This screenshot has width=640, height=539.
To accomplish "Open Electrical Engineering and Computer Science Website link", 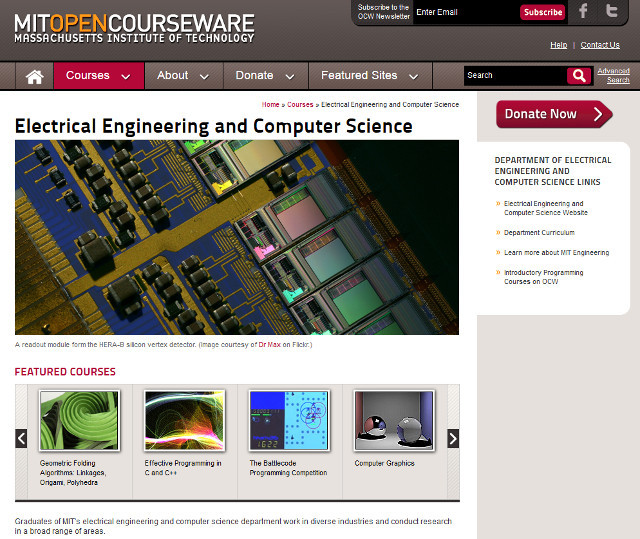I will click(x=545, y=208).
